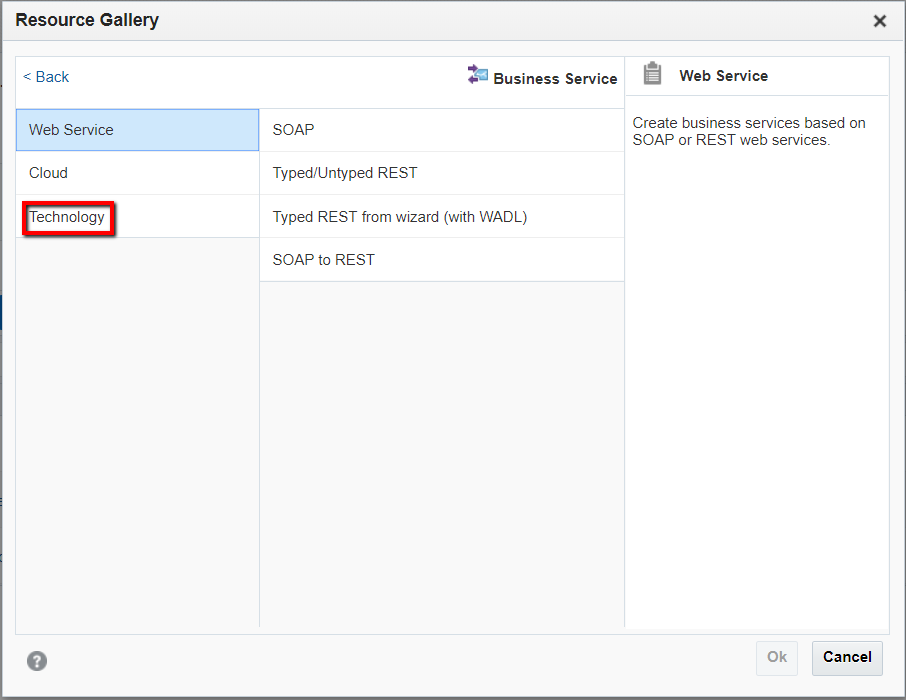Image resolution: width=906 pixels, height=700 pixels.
Task: Click empty area below SOAP to REST
Action: click(441, 450)
